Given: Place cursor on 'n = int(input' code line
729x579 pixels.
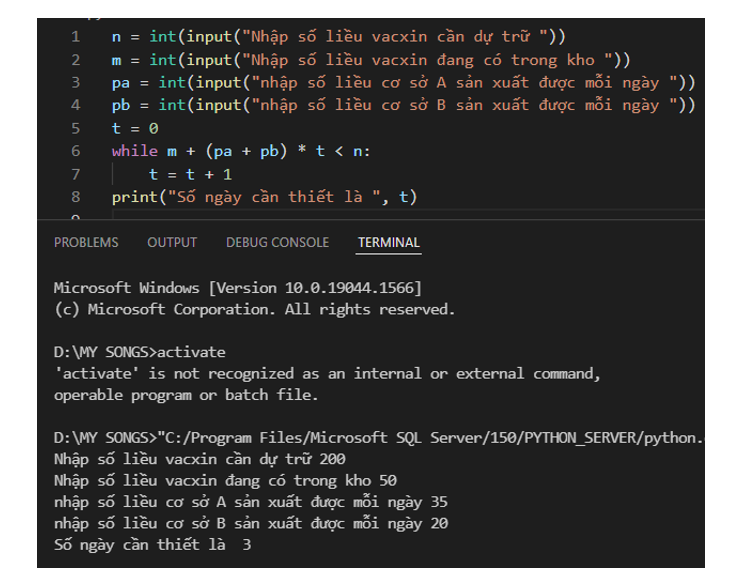Looking at the screenshot, I should tap(338, 37).
